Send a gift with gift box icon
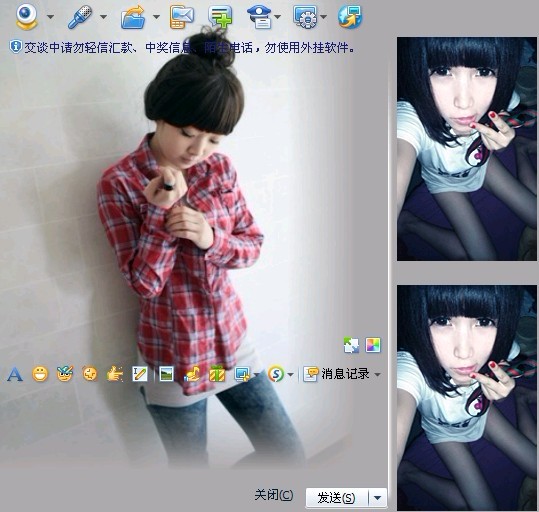Screen dimensions: 539x512 [217, 374]
